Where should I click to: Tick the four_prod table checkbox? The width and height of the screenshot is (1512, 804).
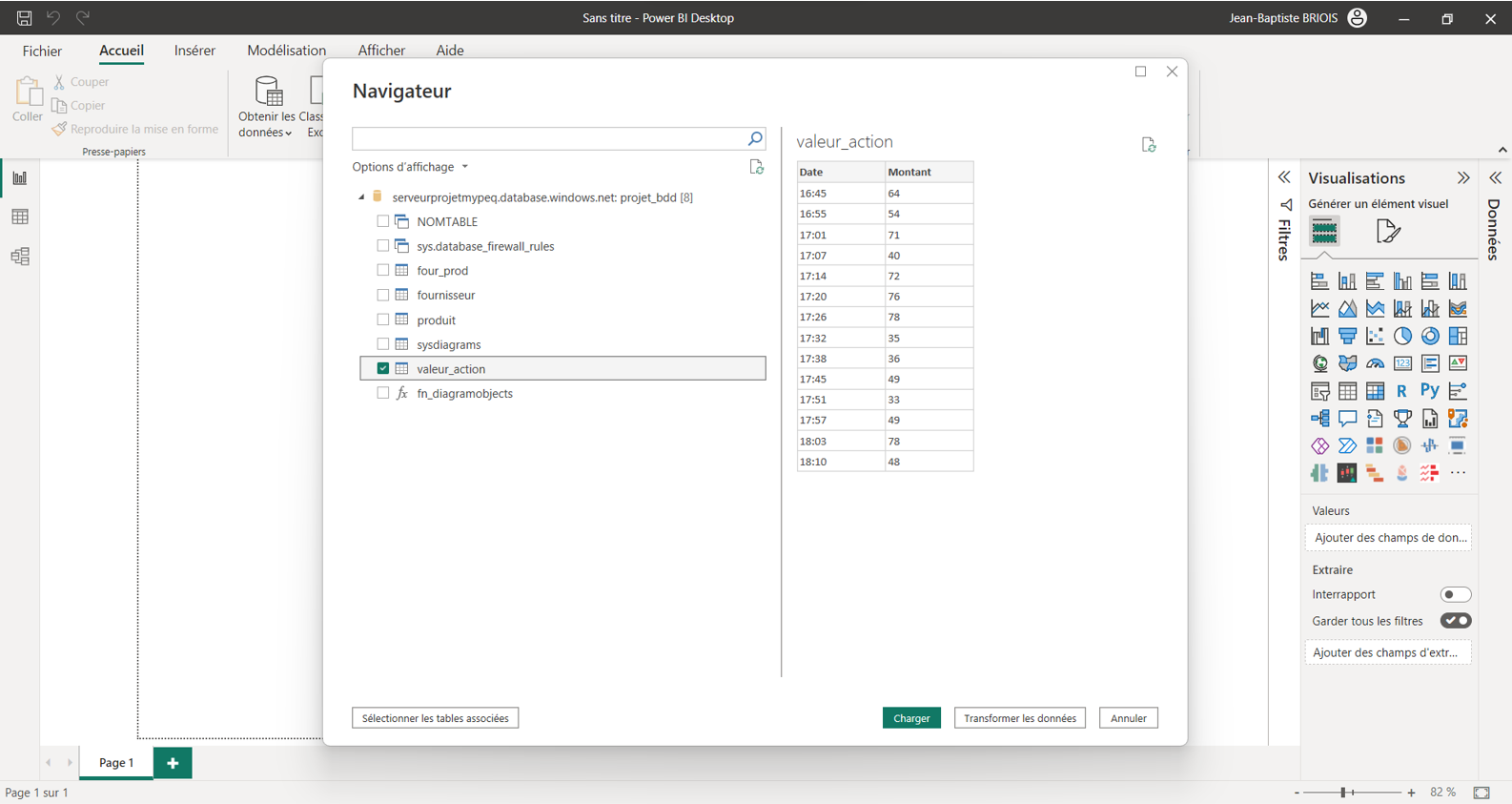(383, 270)
